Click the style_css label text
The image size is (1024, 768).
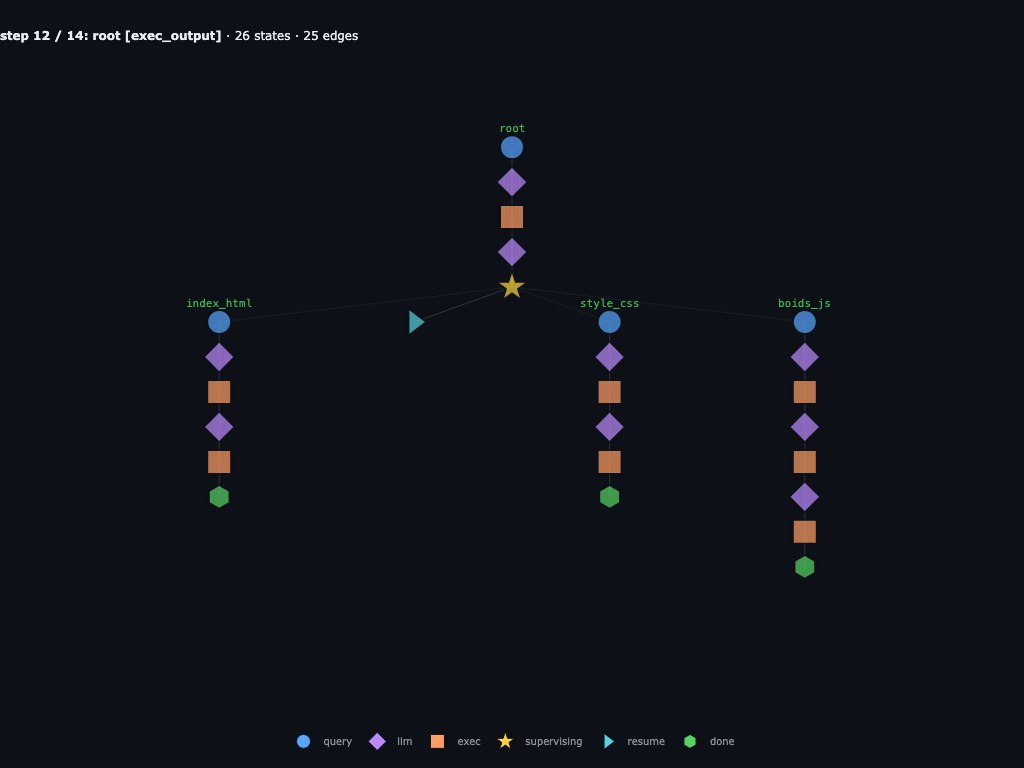tap(609, 303)
